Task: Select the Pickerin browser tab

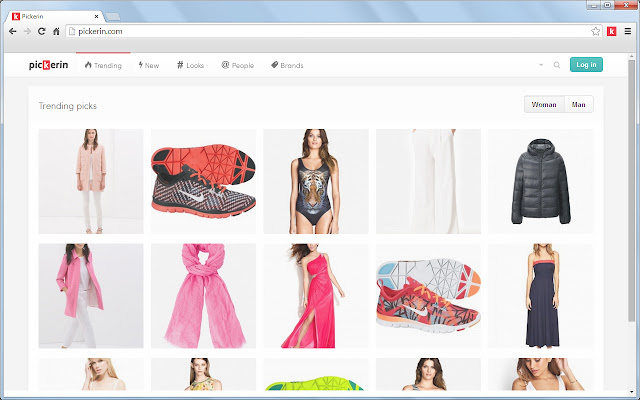Action: point(55,16)
